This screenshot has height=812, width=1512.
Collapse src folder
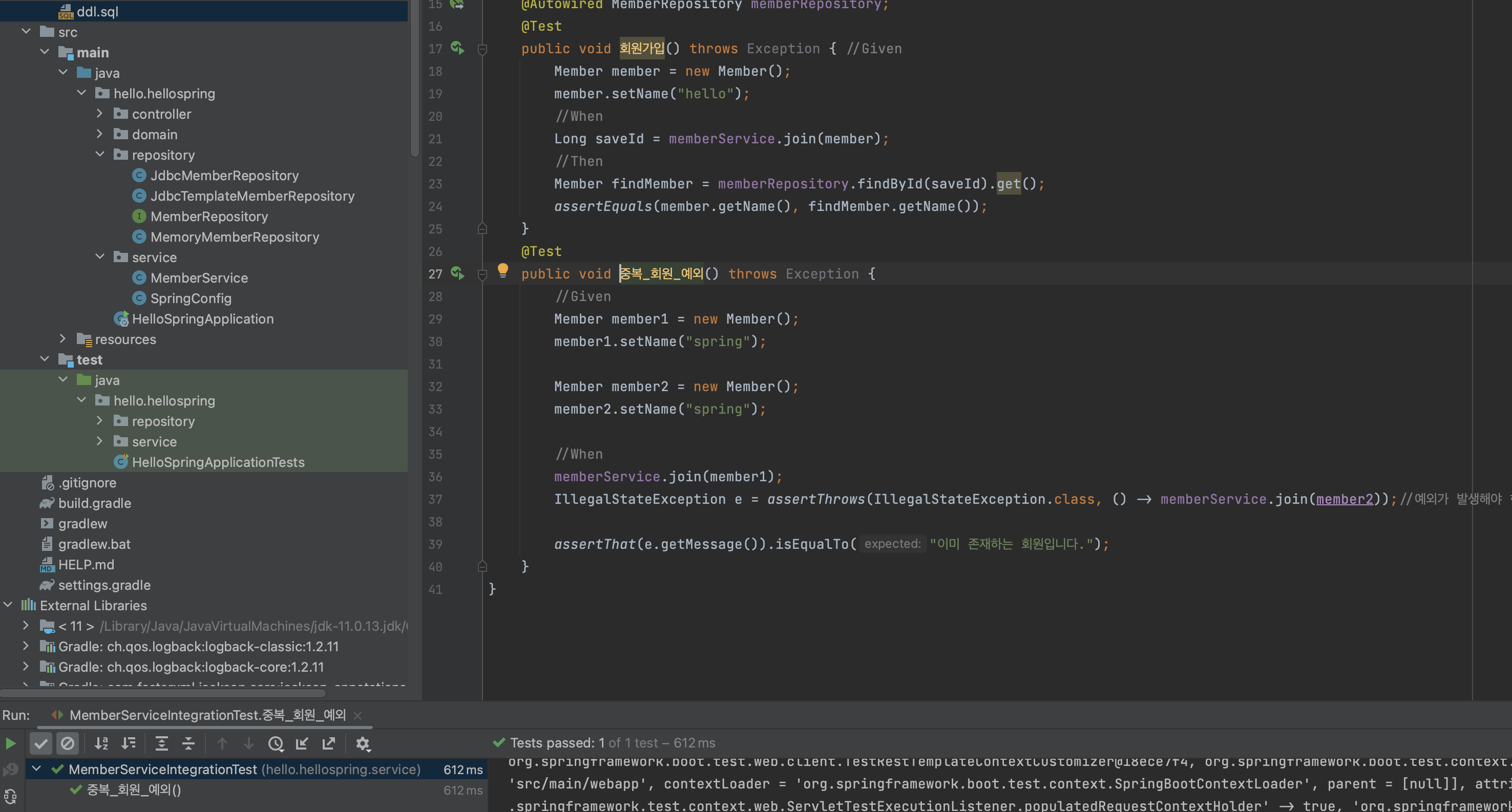(x=26, y=31)
